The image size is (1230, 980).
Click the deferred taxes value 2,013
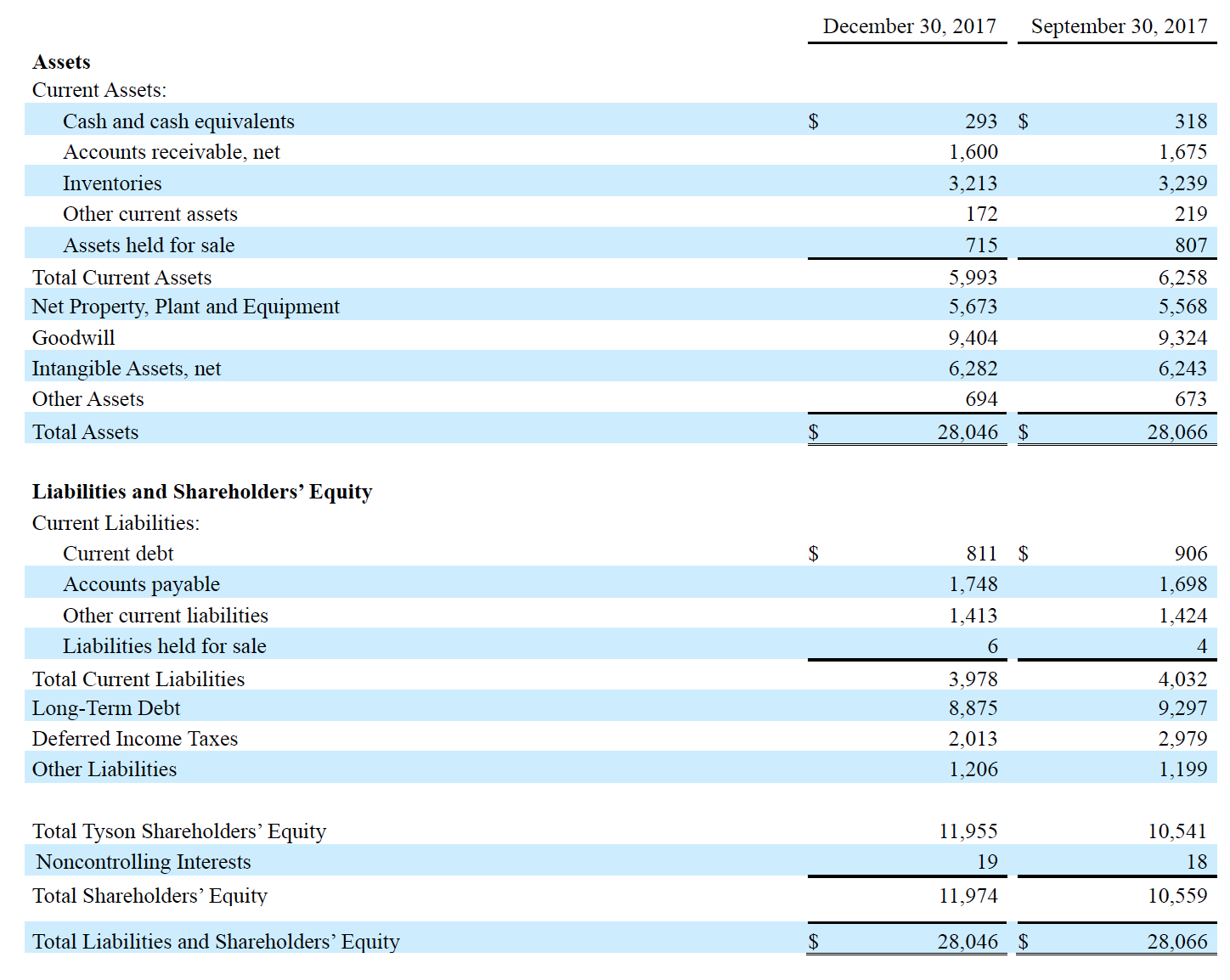[x=973, y=739]
